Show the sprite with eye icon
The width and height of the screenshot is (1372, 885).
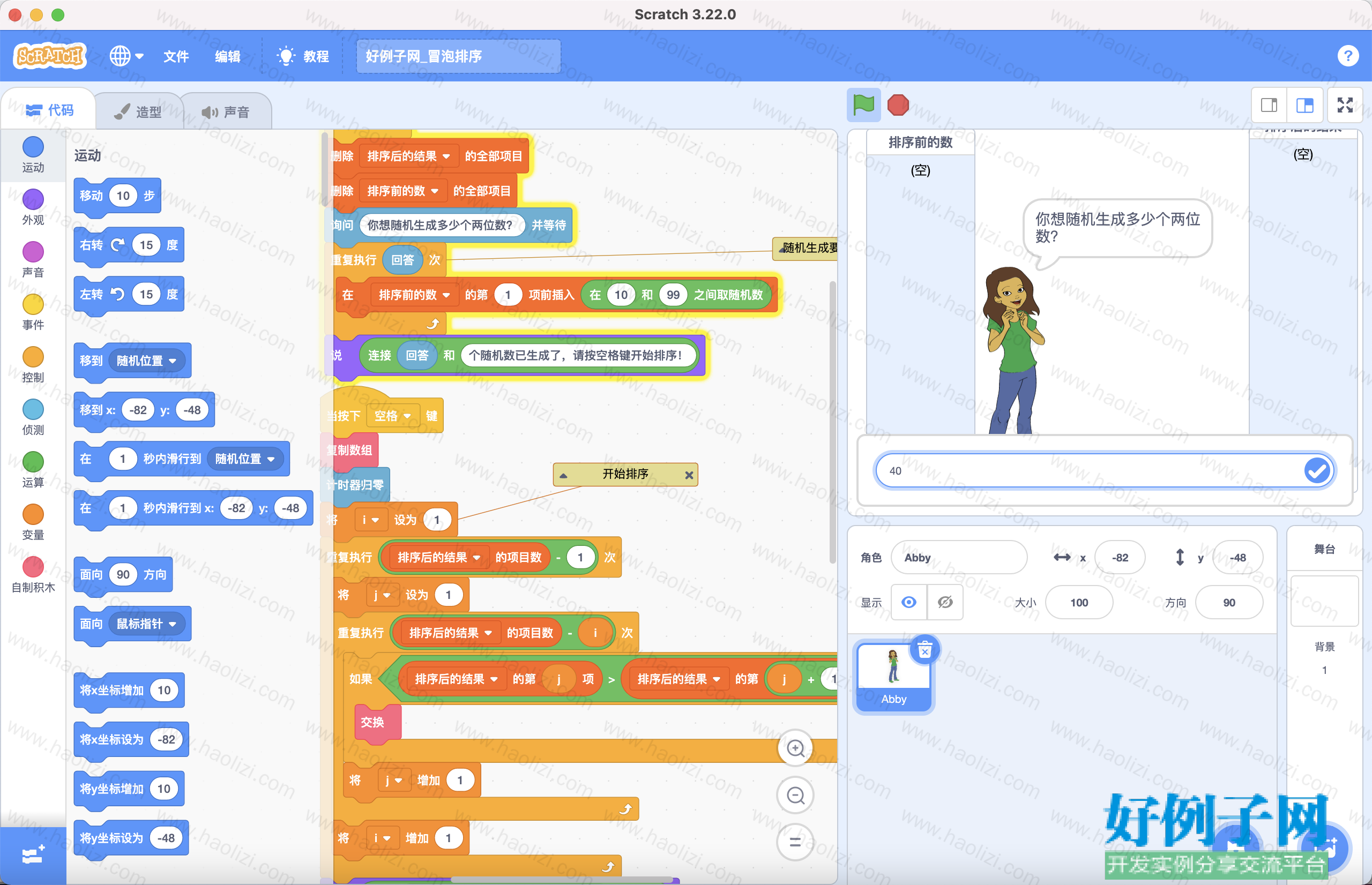click(909, 602)
